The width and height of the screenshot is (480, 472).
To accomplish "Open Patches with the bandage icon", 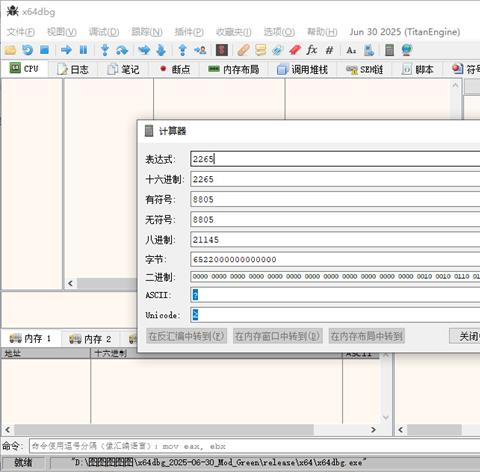I will coord(243,50).
